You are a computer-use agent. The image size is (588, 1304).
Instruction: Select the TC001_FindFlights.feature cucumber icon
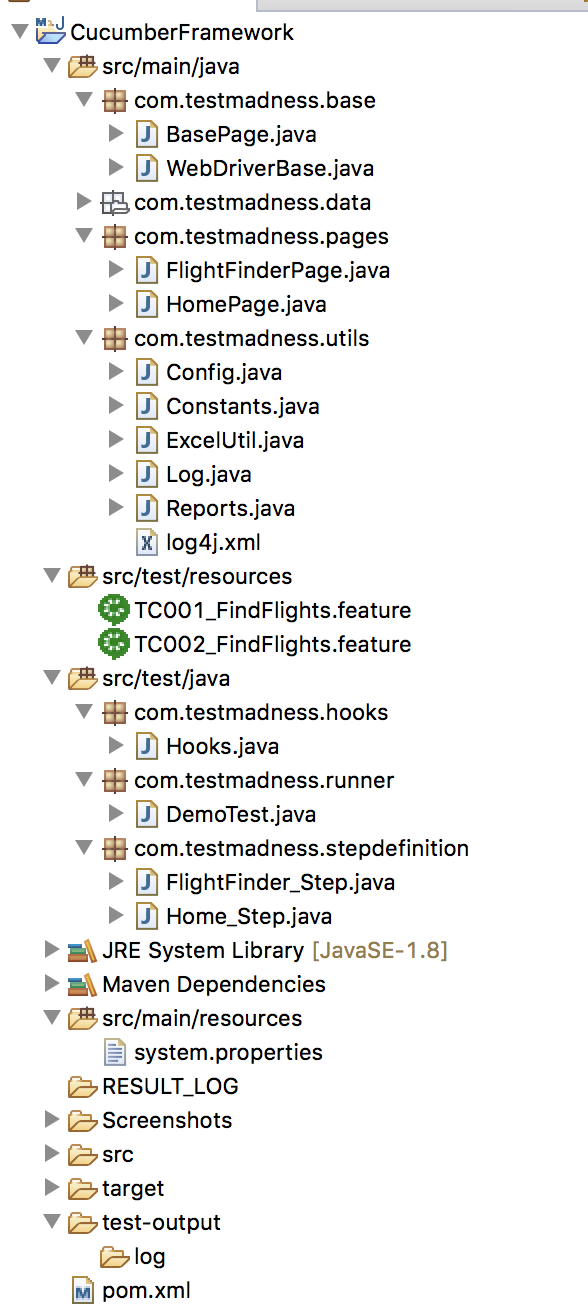pyautogui.click(x=114, y=610)
